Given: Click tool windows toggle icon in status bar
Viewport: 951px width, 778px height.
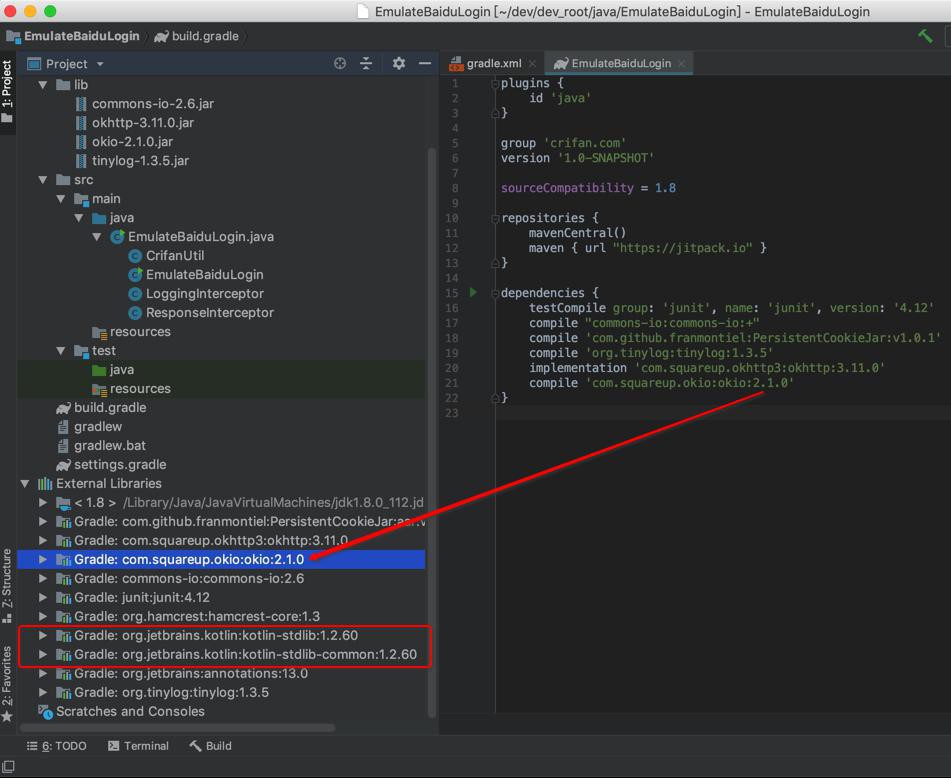Looking at the screenshot, I should pos(8,767).
